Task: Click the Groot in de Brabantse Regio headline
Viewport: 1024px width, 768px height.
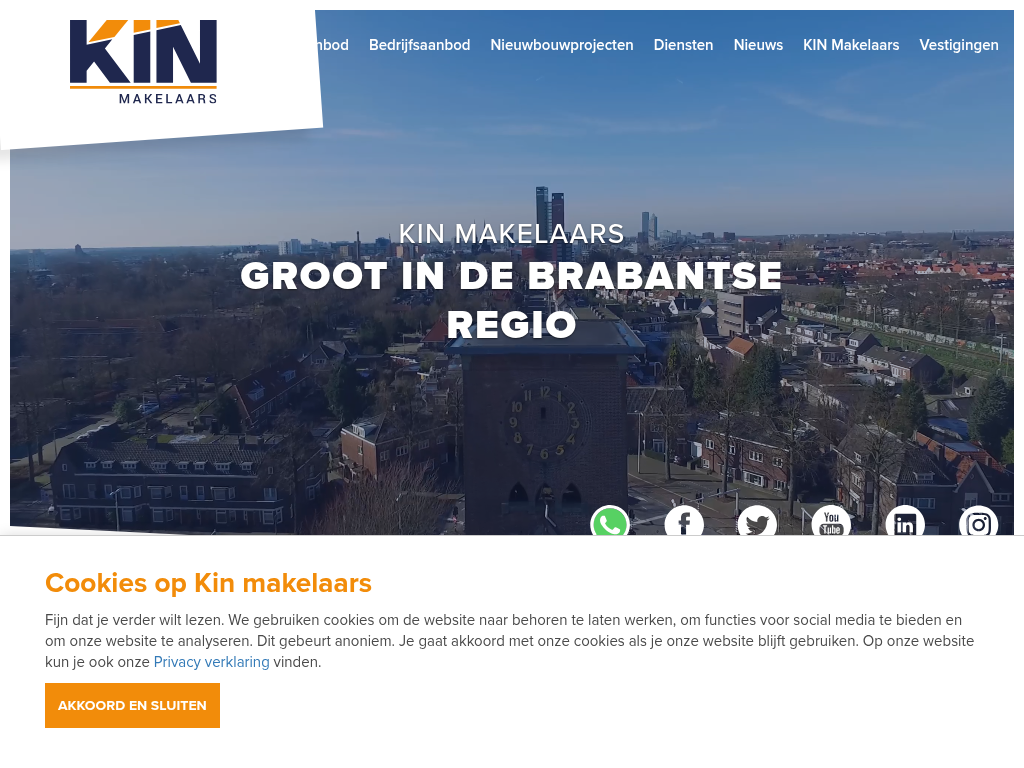Action: (511, 300)
